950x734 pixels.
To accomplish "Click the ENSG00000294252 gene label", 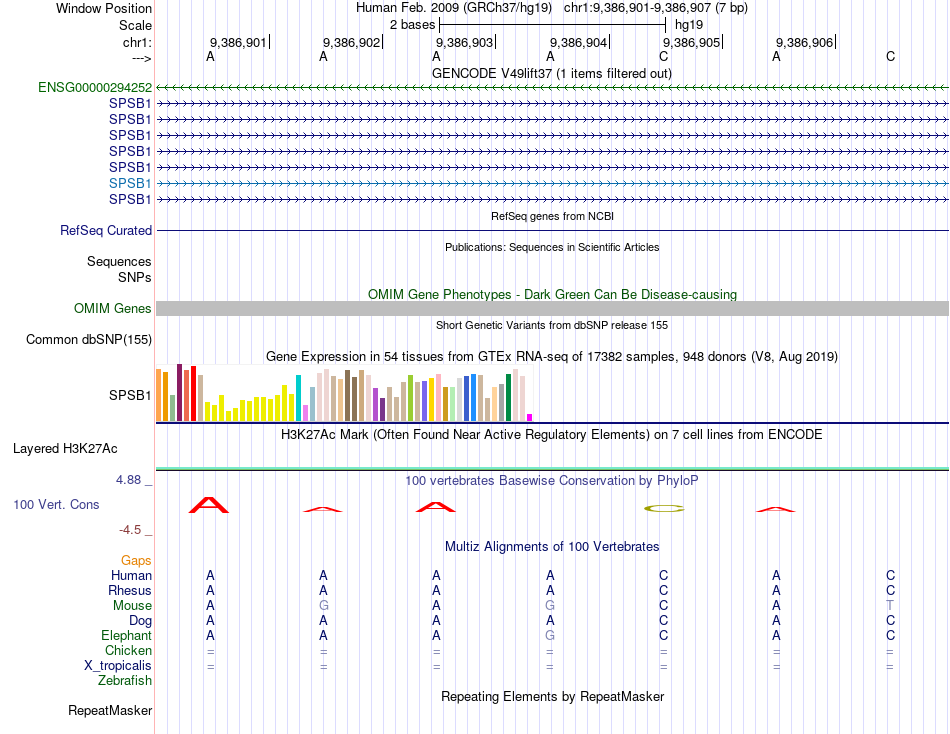I will tap(95, 88).
